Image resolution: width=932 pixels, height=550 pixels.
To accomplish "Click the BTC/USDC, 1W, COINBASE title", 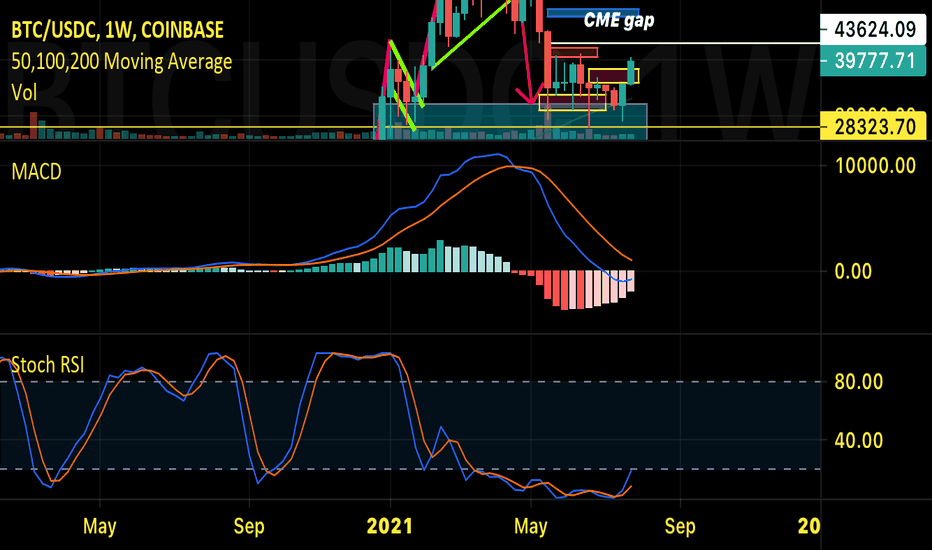I will [x=118, y=30].
